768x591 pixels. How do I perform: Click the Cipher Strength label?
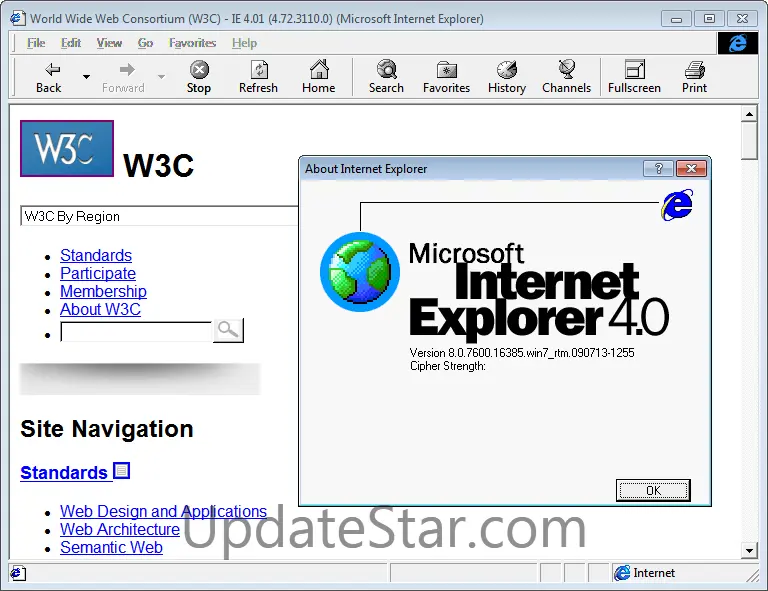coord(448,366)
